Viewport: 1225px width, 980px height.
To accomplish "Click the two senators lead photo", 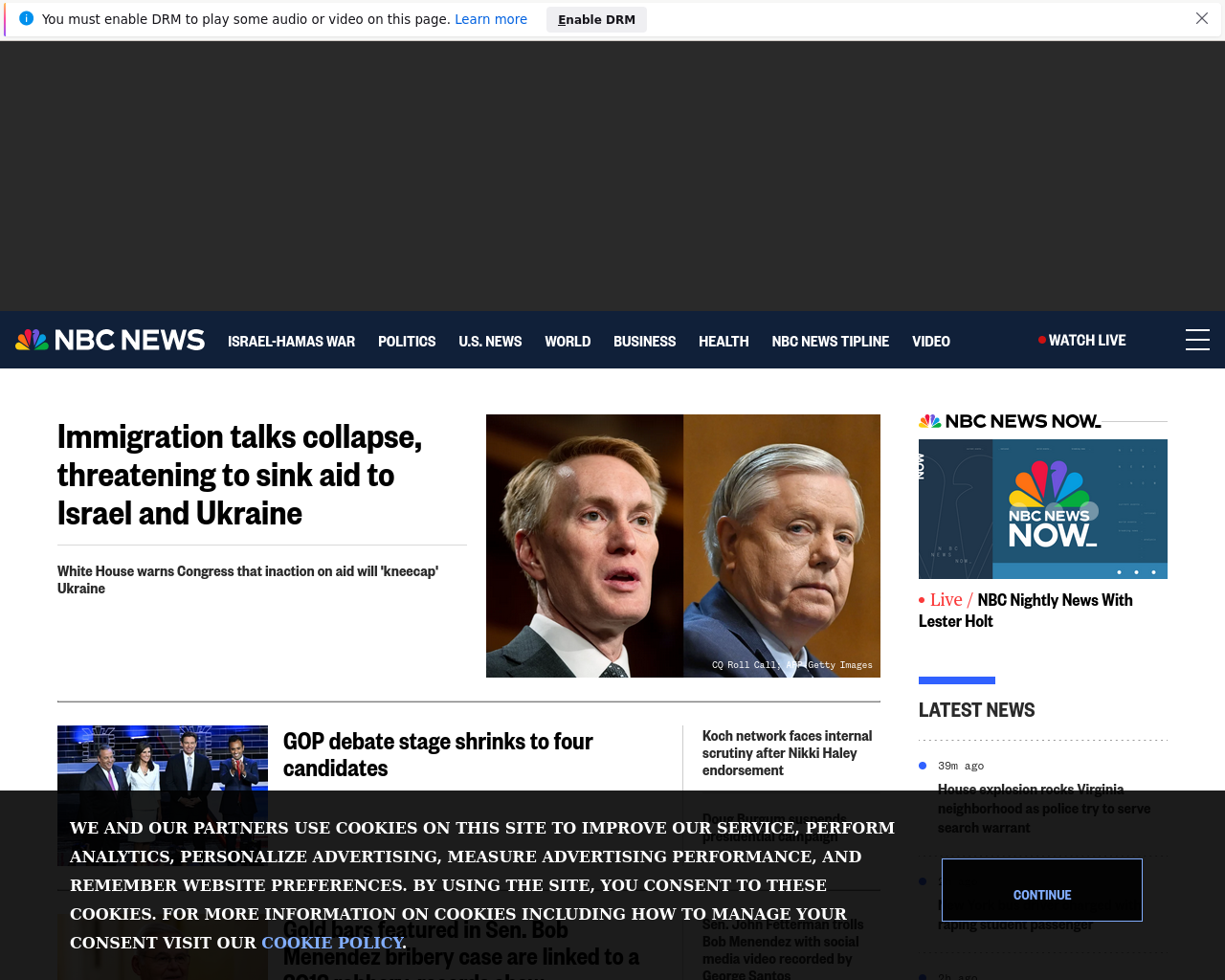I will click(683, 546).
